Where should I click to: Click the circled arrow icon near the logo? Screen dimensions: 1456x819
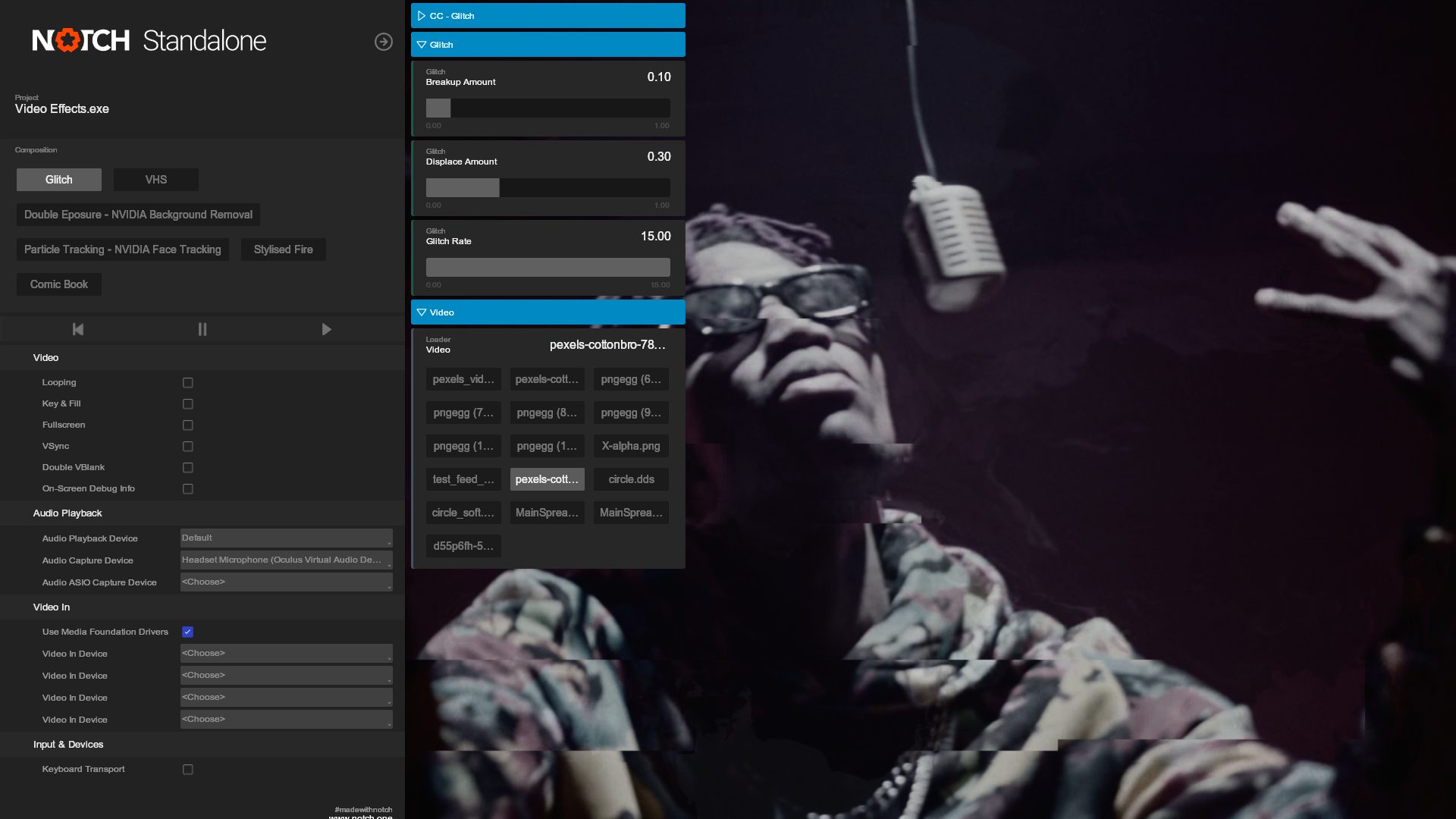[x=384, y=42]
